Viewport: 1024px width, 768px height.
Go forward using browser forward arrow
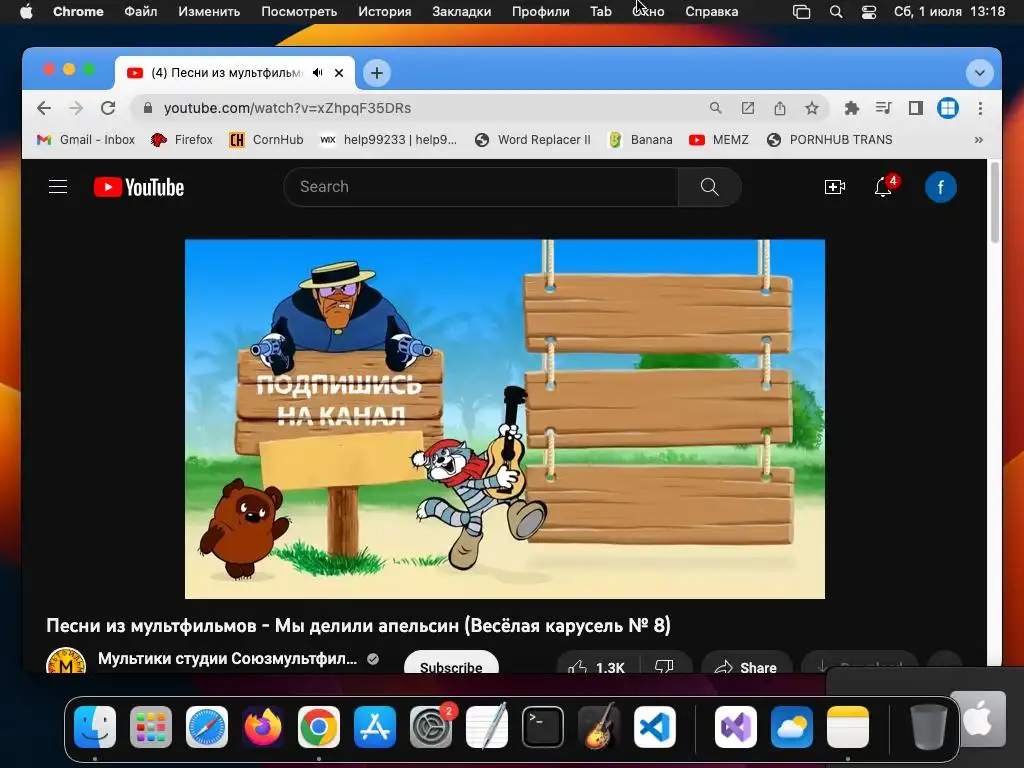click(x=76, y=108)
